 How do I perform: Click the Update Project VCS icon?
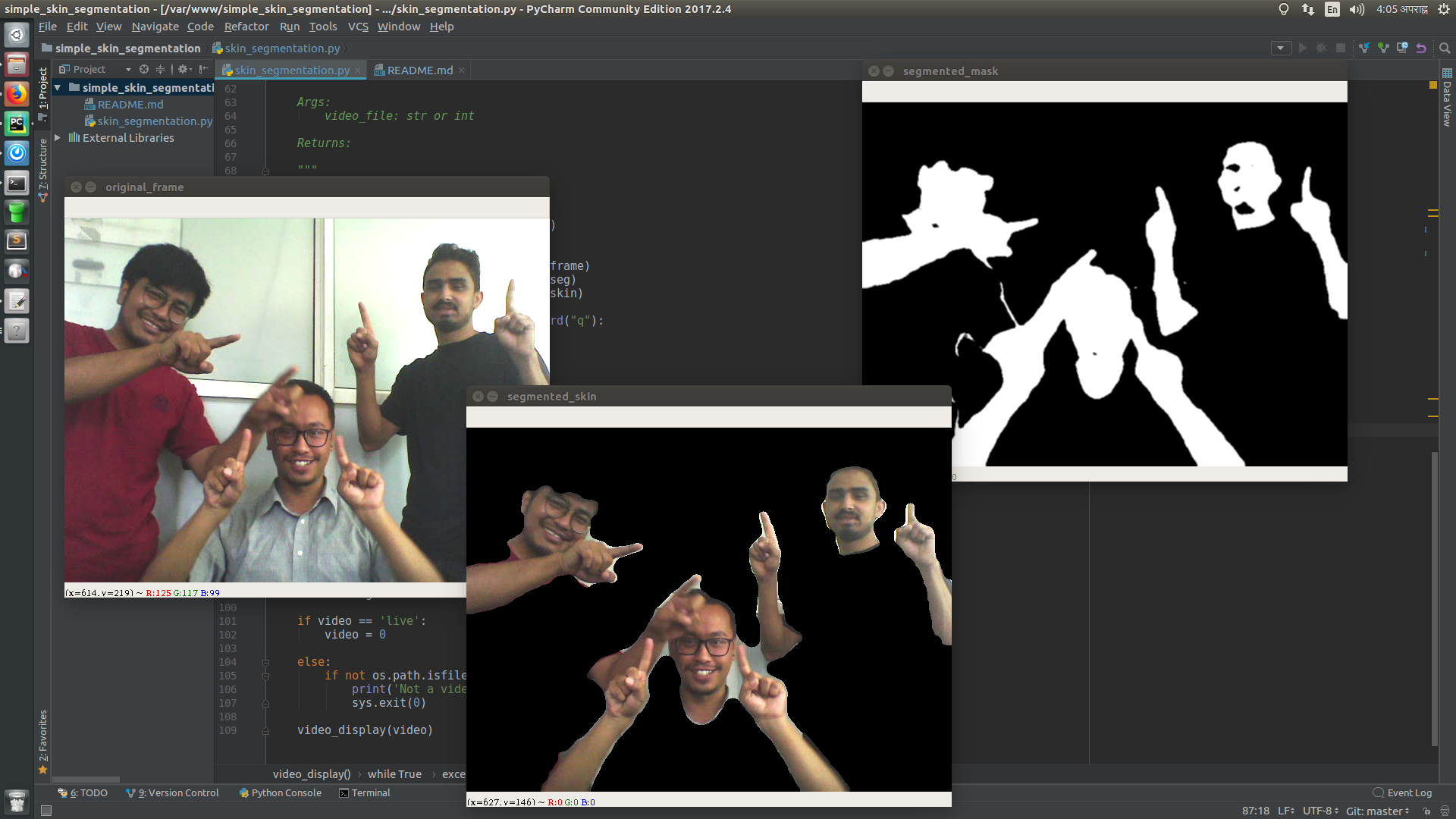click(x=1364, y=48)
